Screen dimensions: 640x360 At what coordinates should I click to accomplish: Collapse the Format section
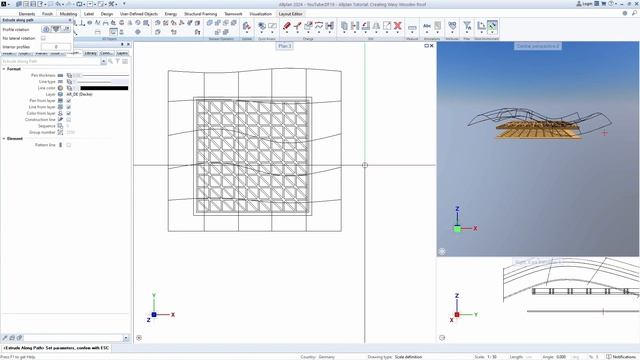4,69
